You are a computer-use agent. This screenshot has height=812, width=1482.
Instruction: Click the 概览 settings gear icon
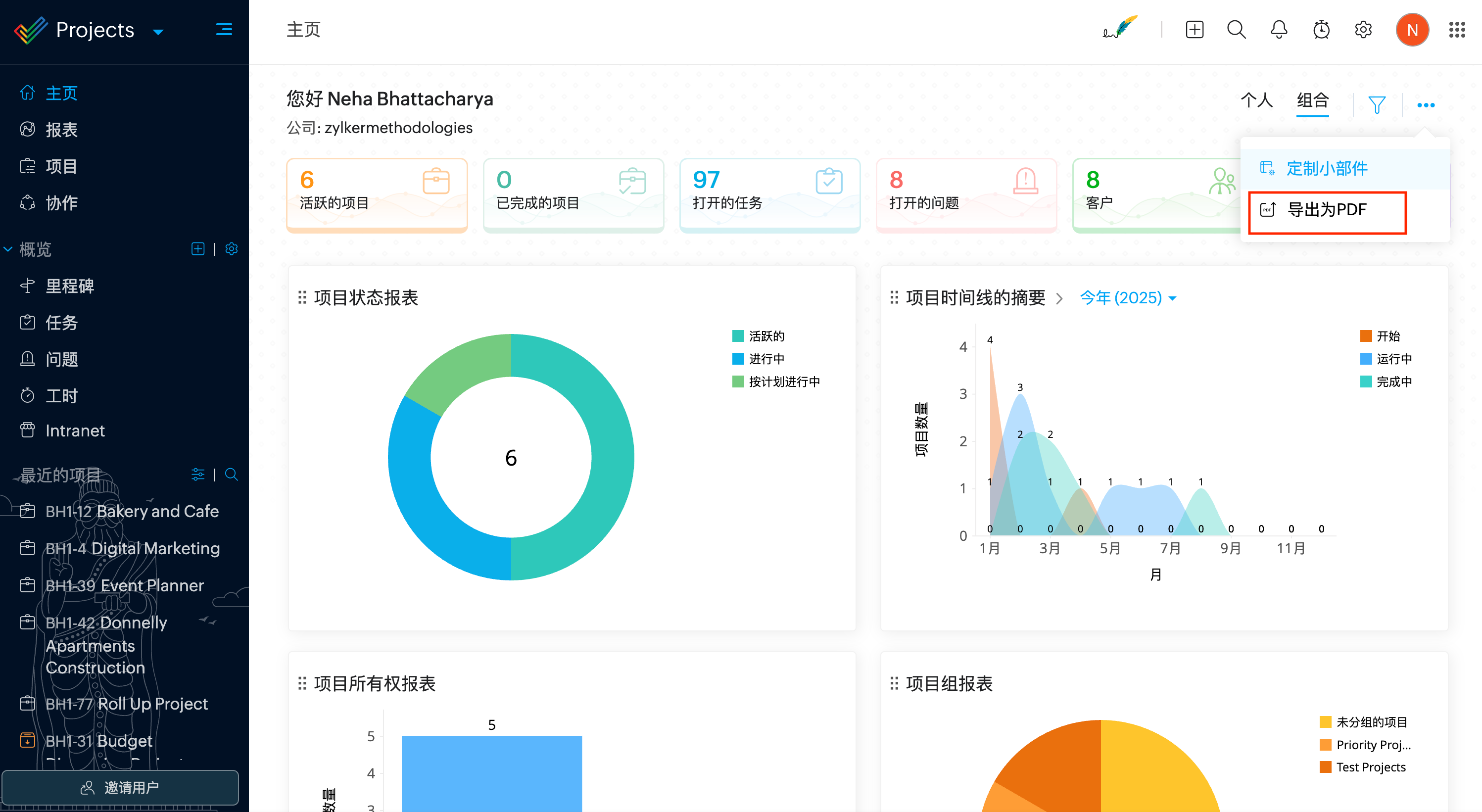click(231, 248)
